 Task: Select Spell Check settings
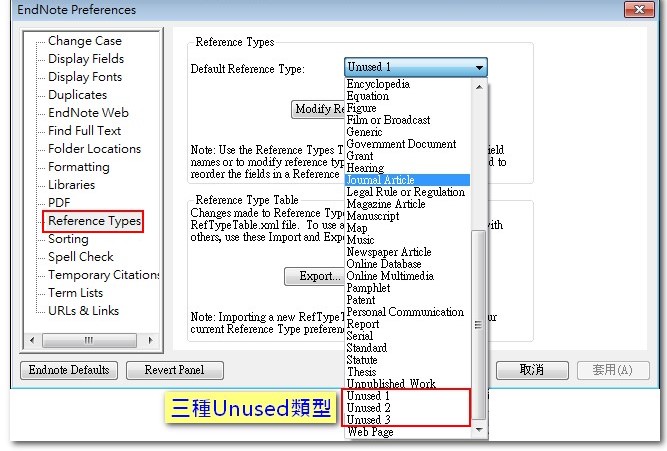(81, 257)
